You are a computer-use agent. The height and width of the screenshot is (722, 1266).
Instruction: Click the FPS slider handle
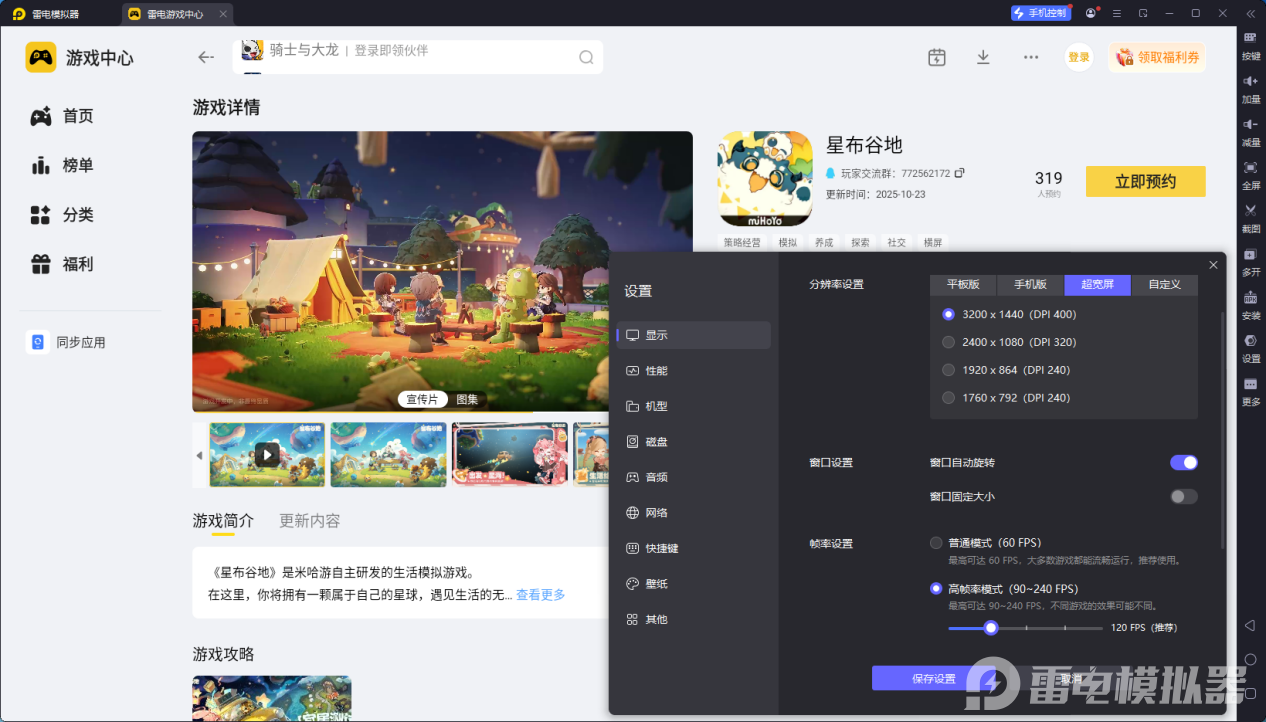point(991,628)
